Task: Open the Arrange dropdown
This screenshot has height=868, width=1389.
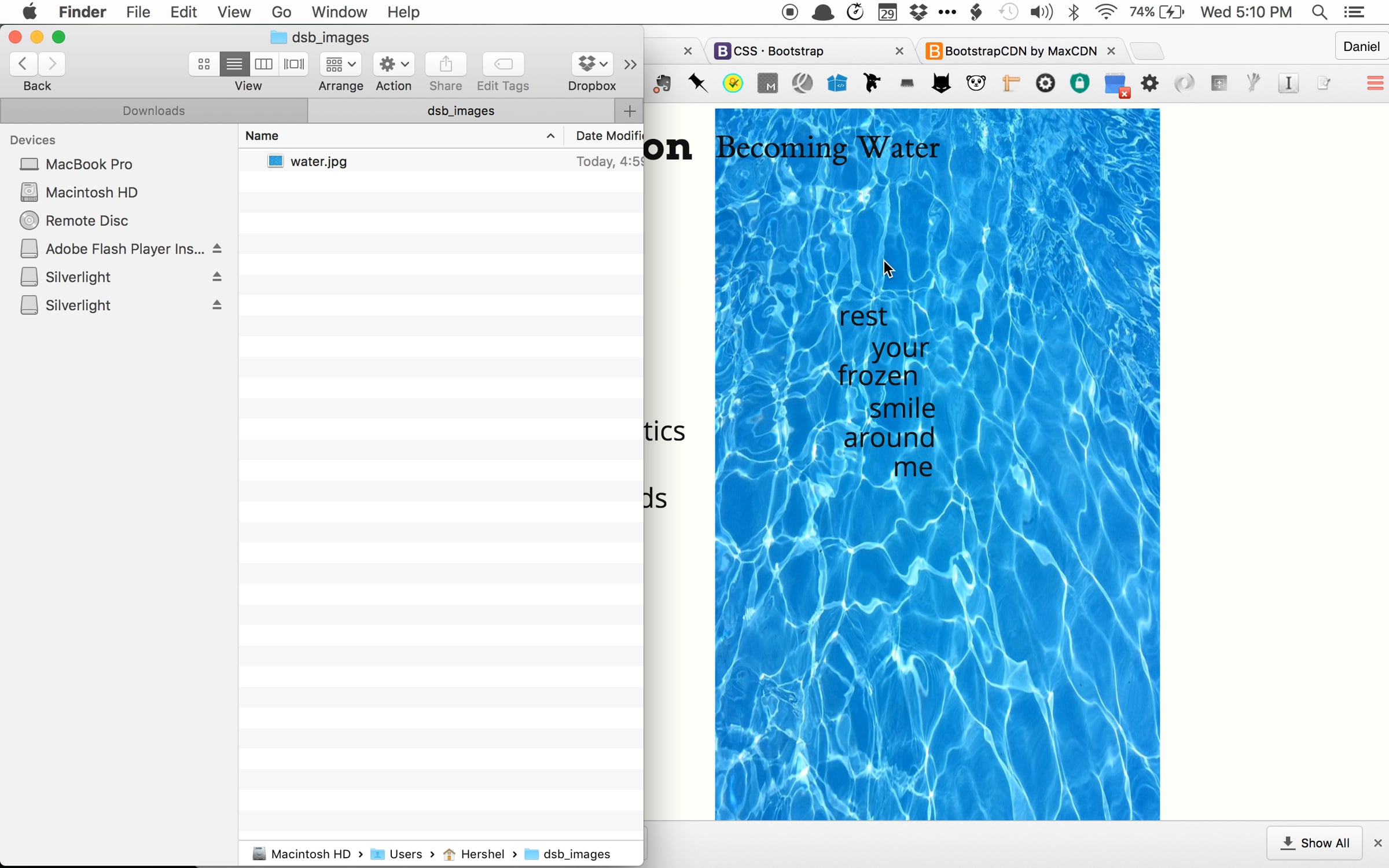Action: click(x=340, y=64)
